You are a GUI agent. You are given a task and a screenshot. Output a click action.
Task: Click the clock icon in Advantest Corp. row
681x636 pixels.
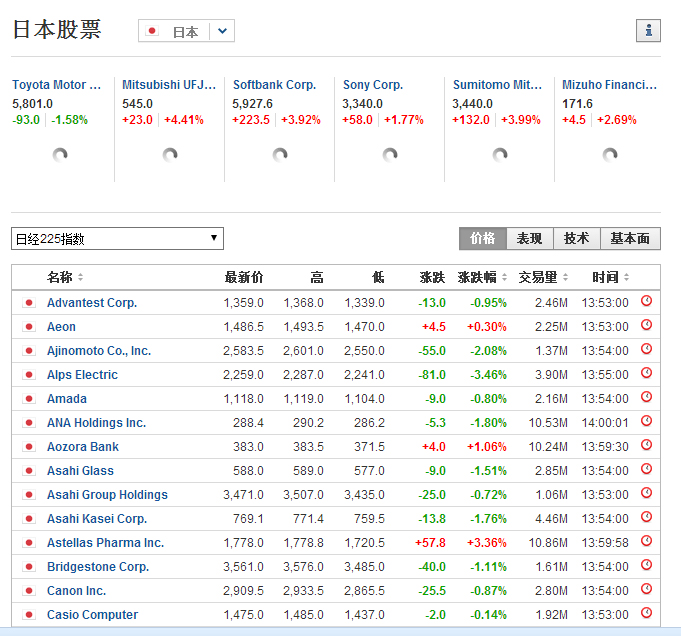point(647,301)
